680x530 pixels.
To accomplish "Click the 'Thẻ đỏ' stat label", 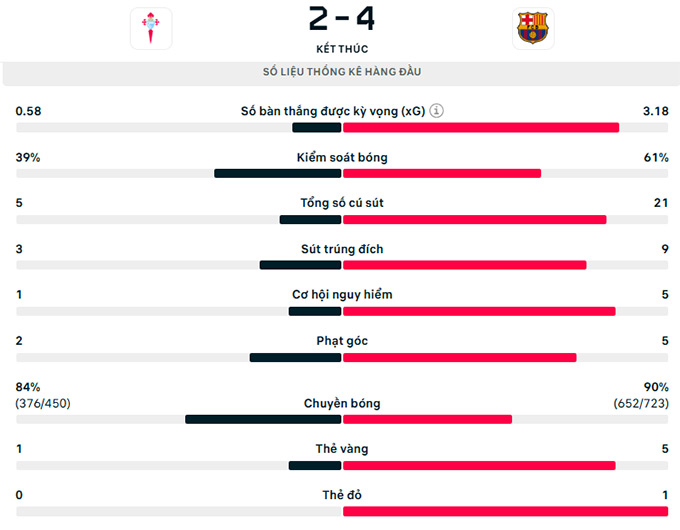I will tap(342, 495).
